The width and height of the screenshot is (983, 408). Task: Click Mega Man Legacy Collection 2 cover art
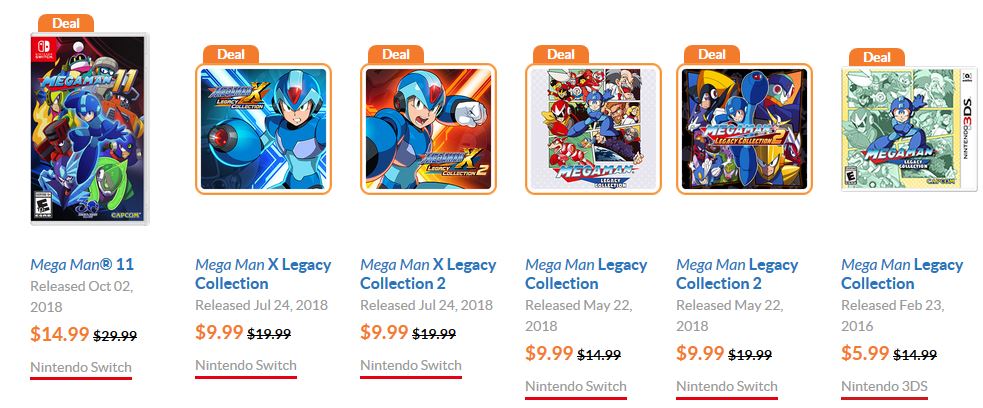(x=744, y=128)
